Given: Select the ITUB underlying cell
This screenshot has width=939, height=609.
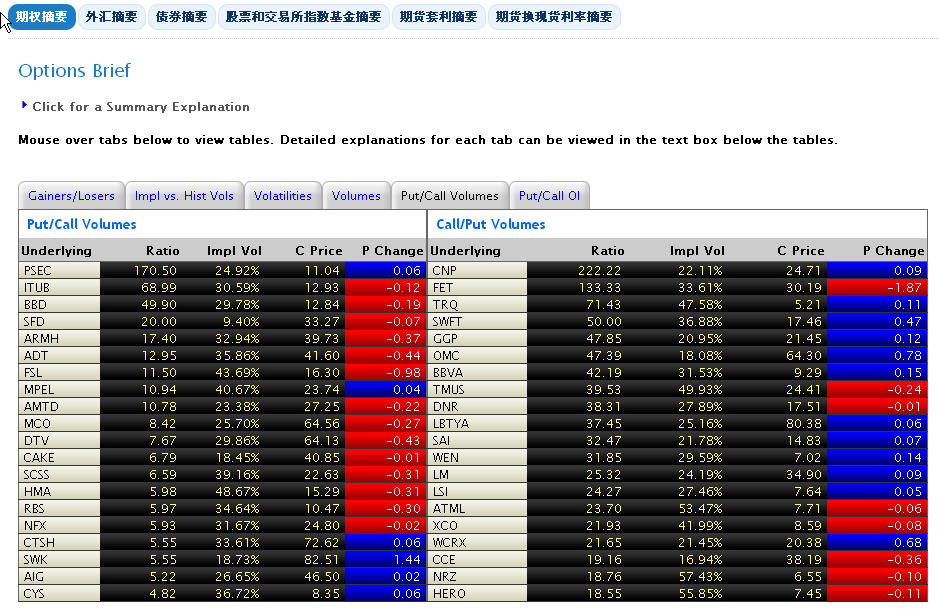Looking at the screenshot, I should [59, 287].
